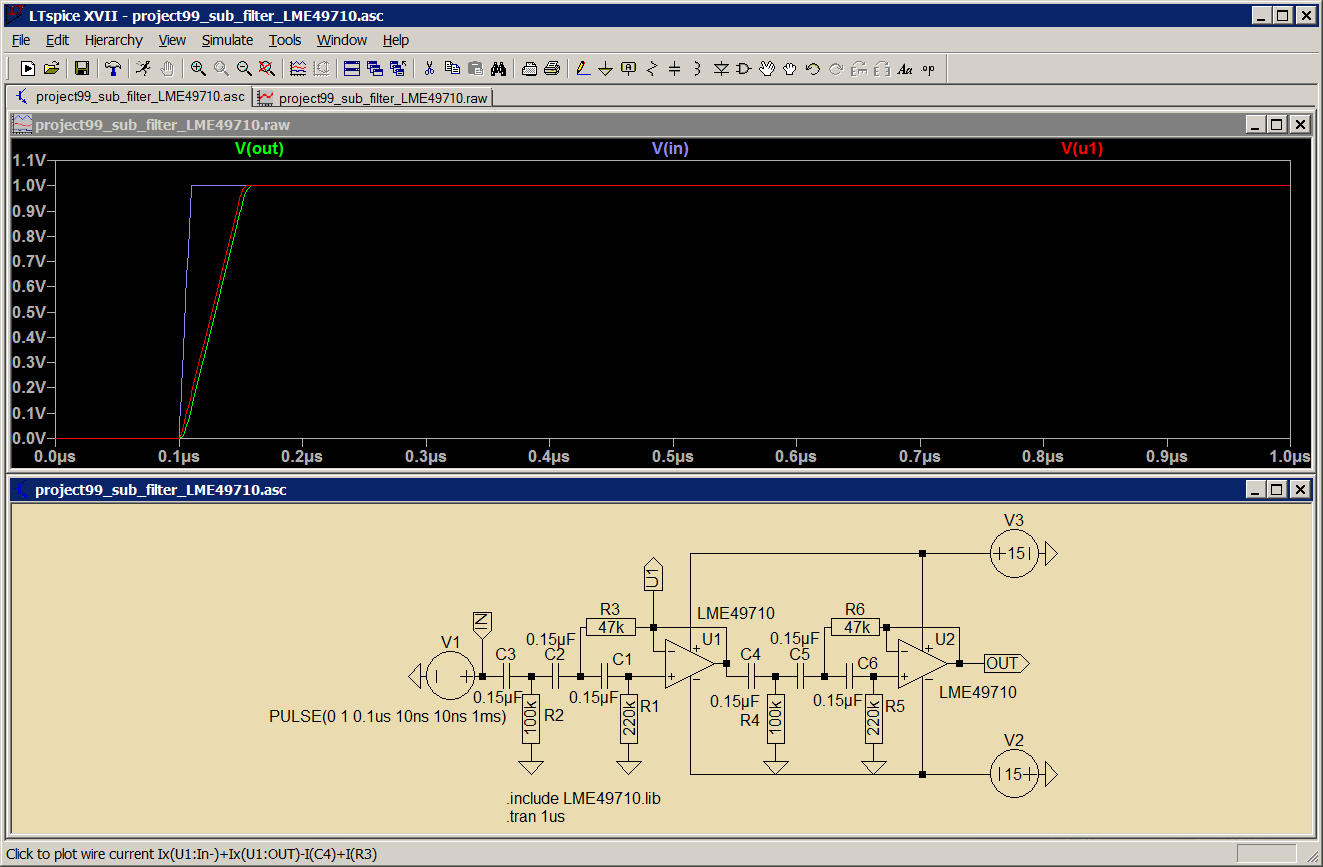Place a ground symbol from toolbar
Screen dimensions: 1323x867
[606, 68]
